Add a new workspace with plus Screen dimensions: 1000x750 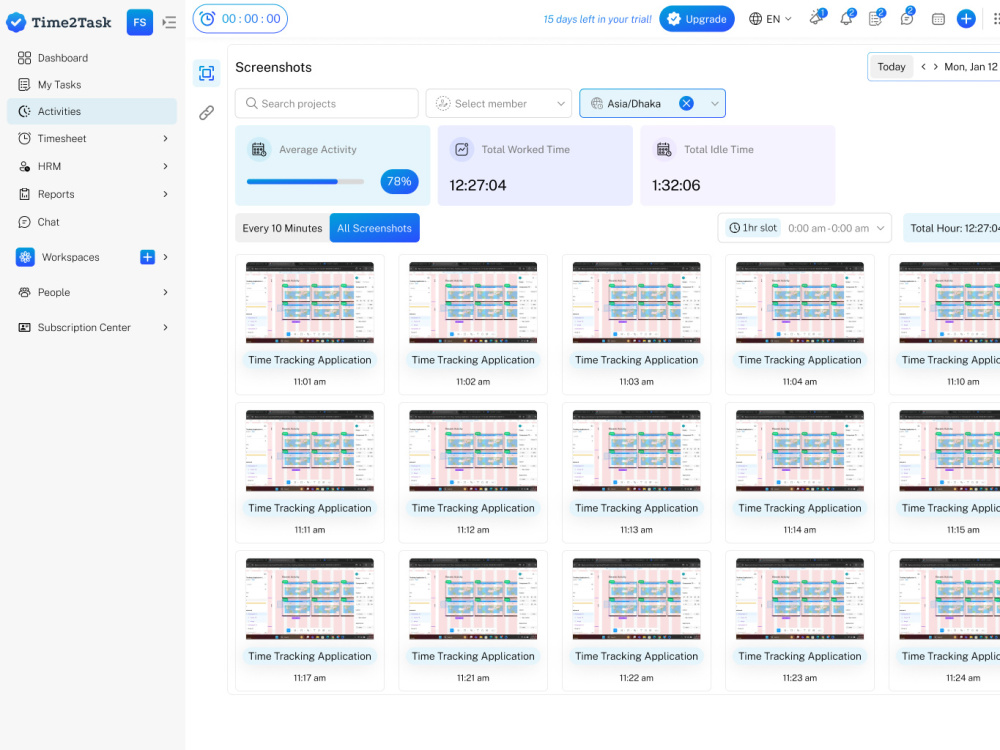tap(147, 257)
